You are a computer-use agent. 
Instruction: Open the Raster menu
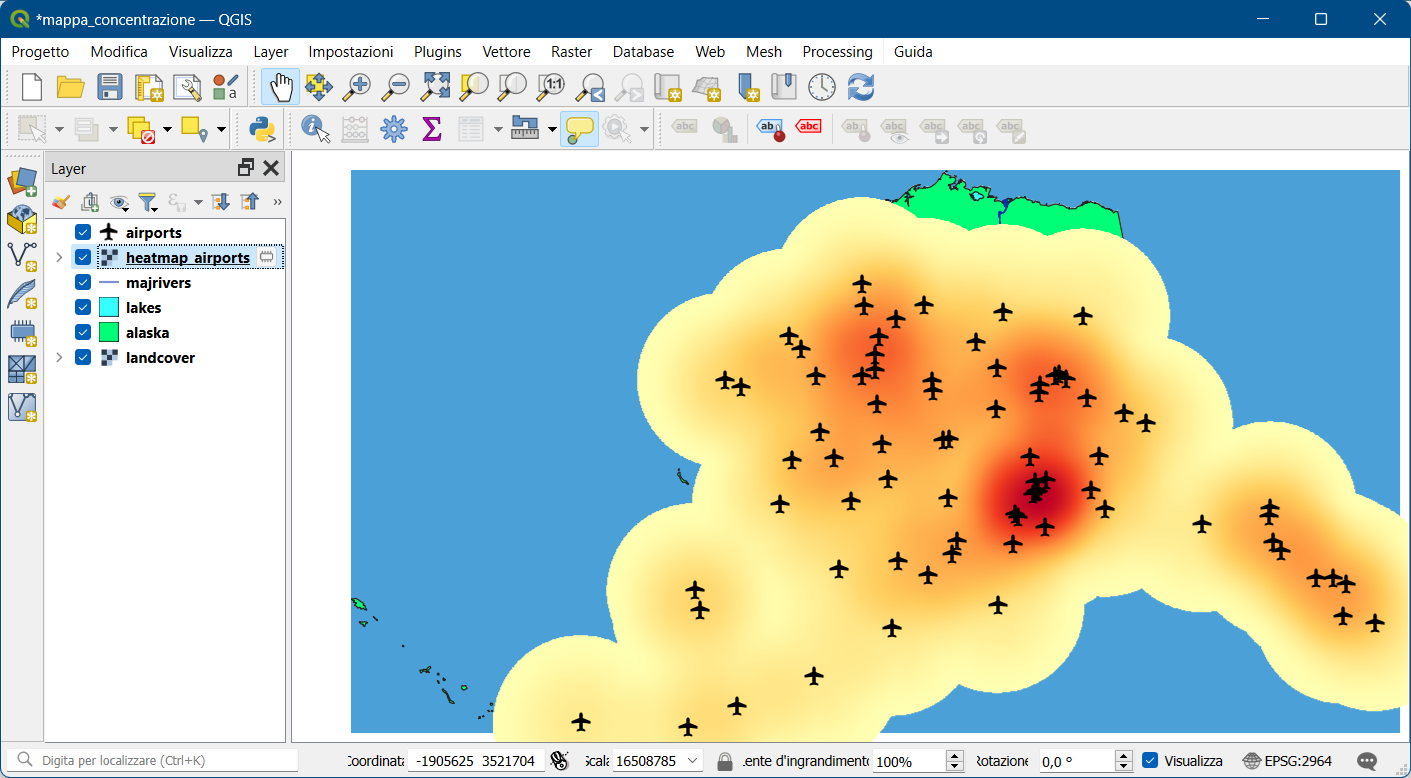point(572,52)
